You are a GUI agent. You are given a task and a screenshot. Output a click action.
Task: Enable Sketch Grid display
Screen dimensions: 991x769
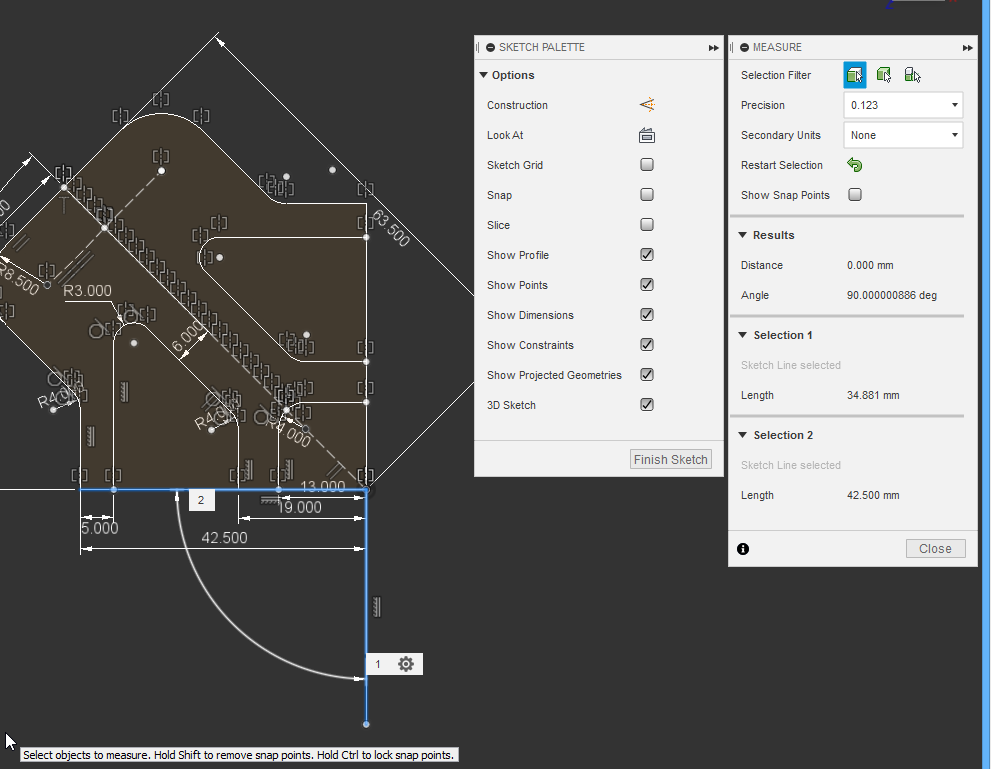[x=646, y=164]
